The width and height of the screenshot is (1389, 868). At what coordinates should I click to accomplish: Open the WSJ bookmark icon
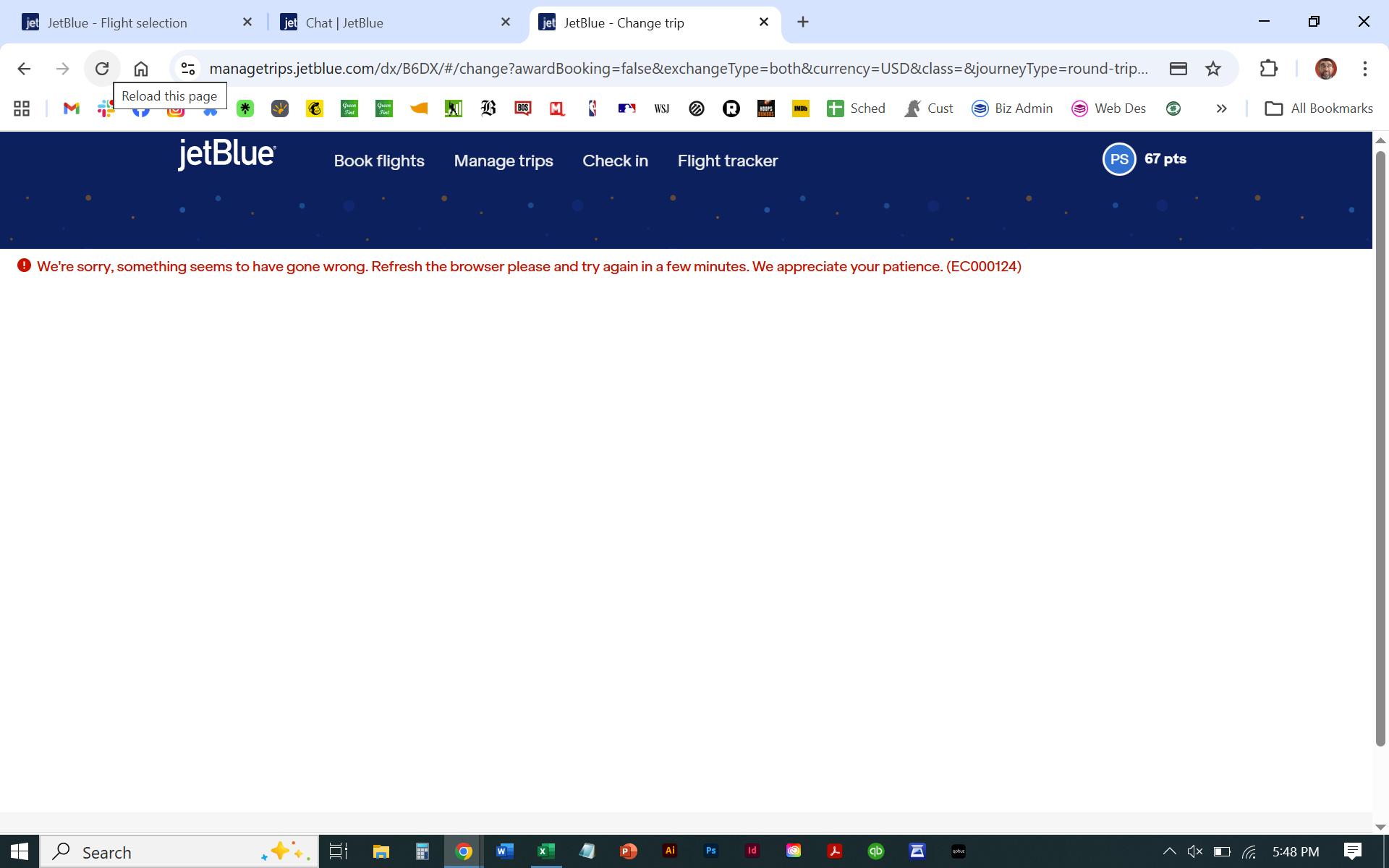pos(661,109)
